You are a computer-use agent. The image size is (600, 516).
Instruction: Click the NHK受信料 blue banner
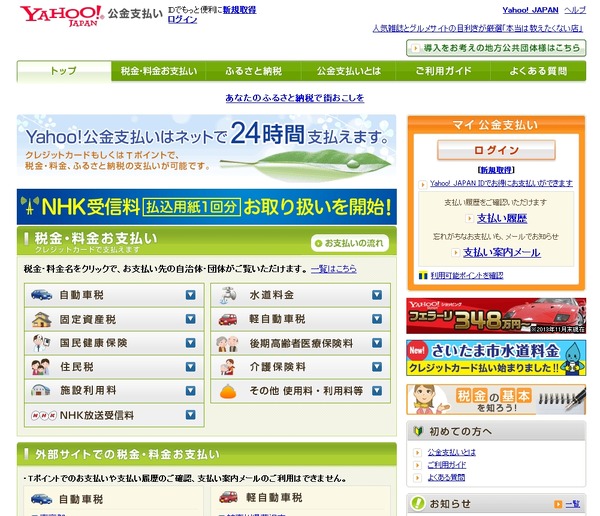[207, 207]
